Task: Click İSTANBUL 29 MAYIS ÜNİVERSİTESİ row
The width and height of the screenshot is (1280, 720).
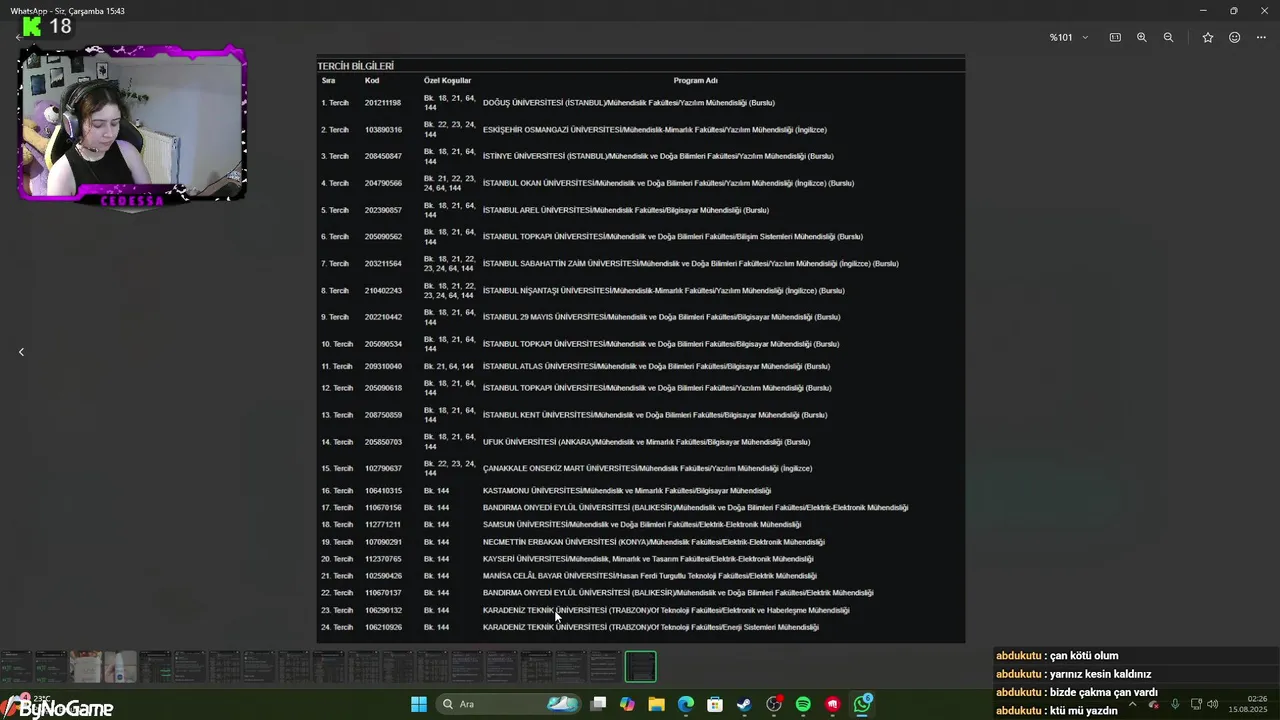Action: tap(661, 317)
